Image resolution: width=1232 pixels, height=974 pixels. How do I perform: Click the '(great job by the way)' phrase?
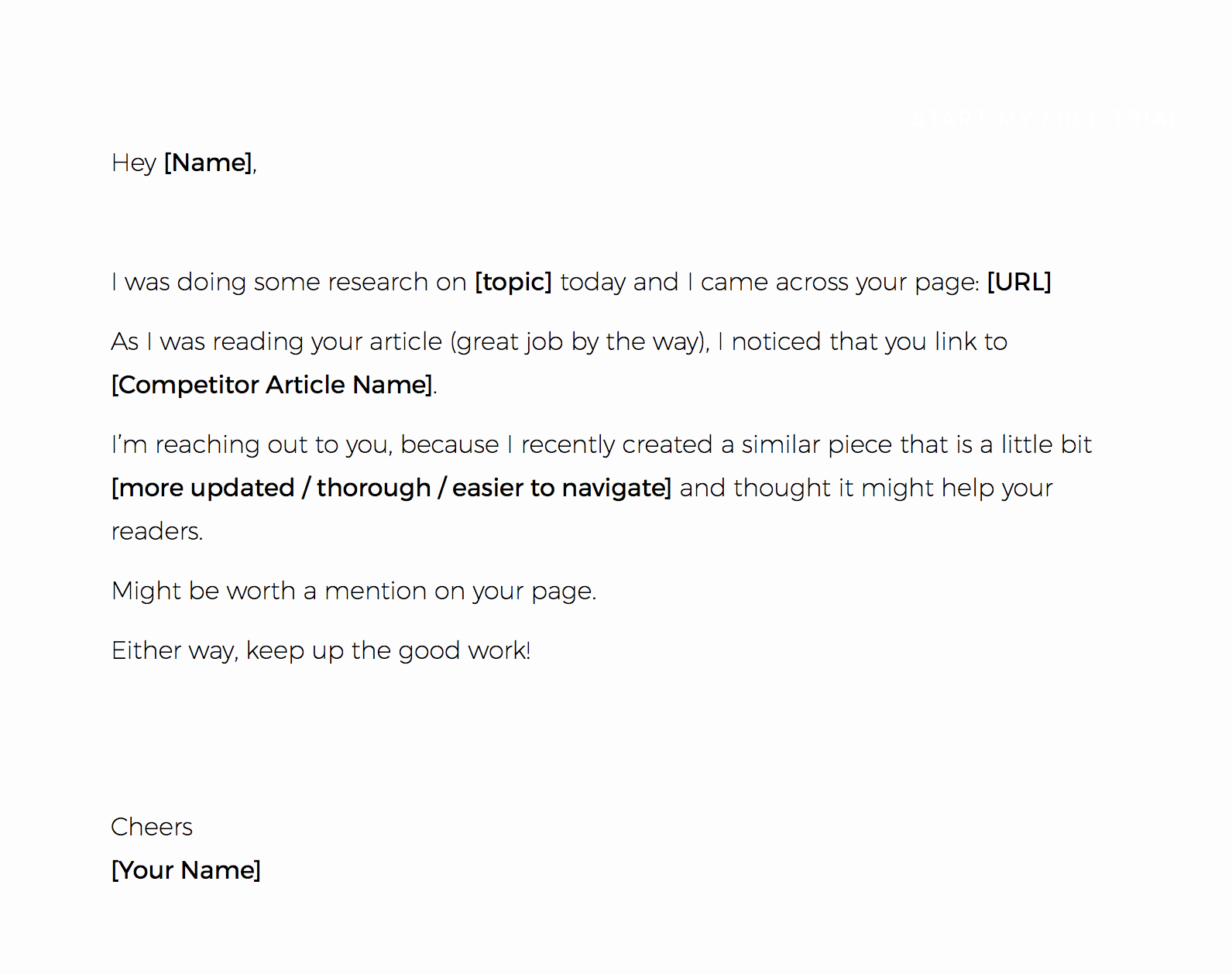(579, 341)
